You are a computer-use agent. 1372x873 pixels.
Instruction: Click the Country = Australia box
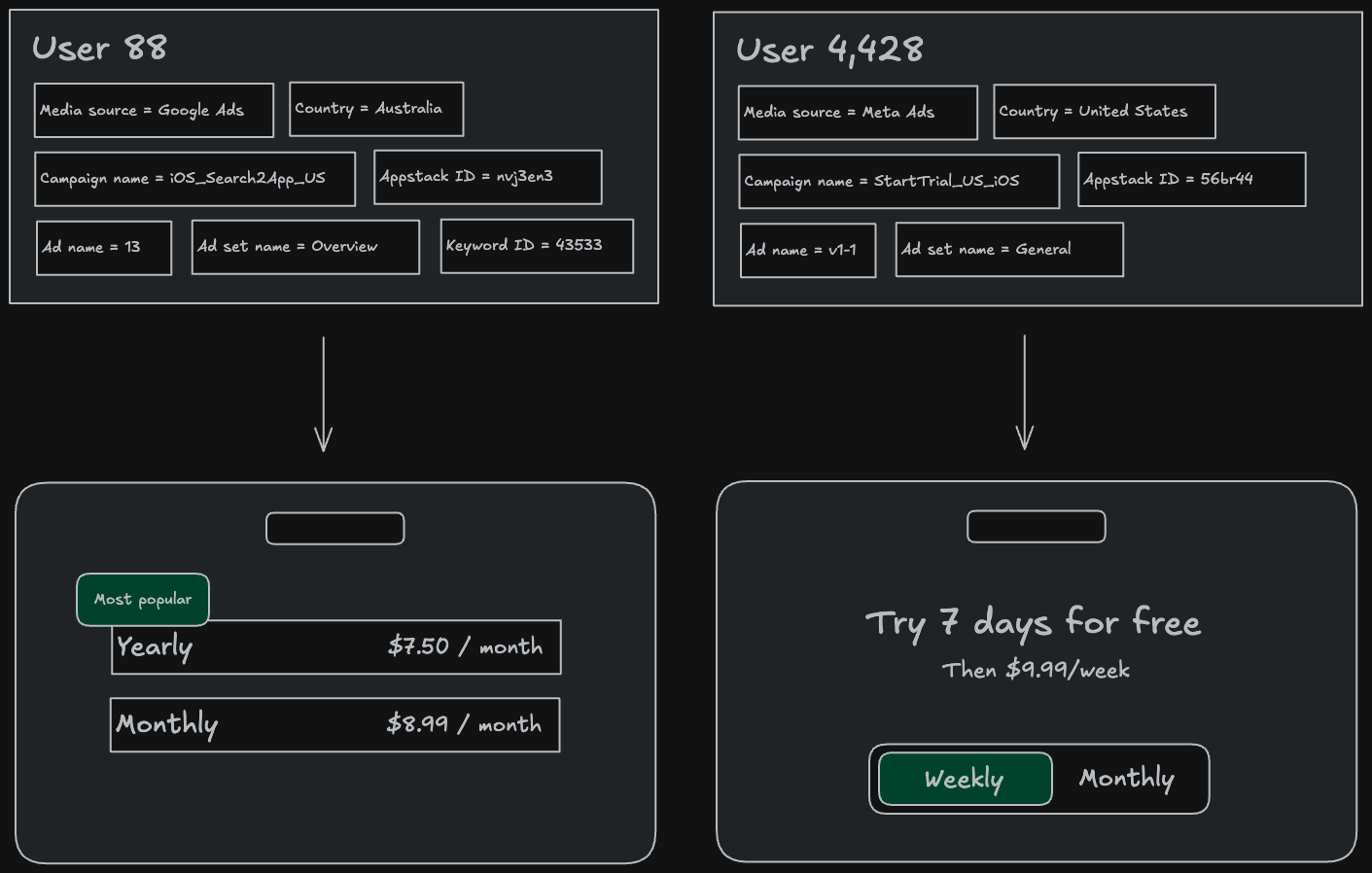[376, 109]
